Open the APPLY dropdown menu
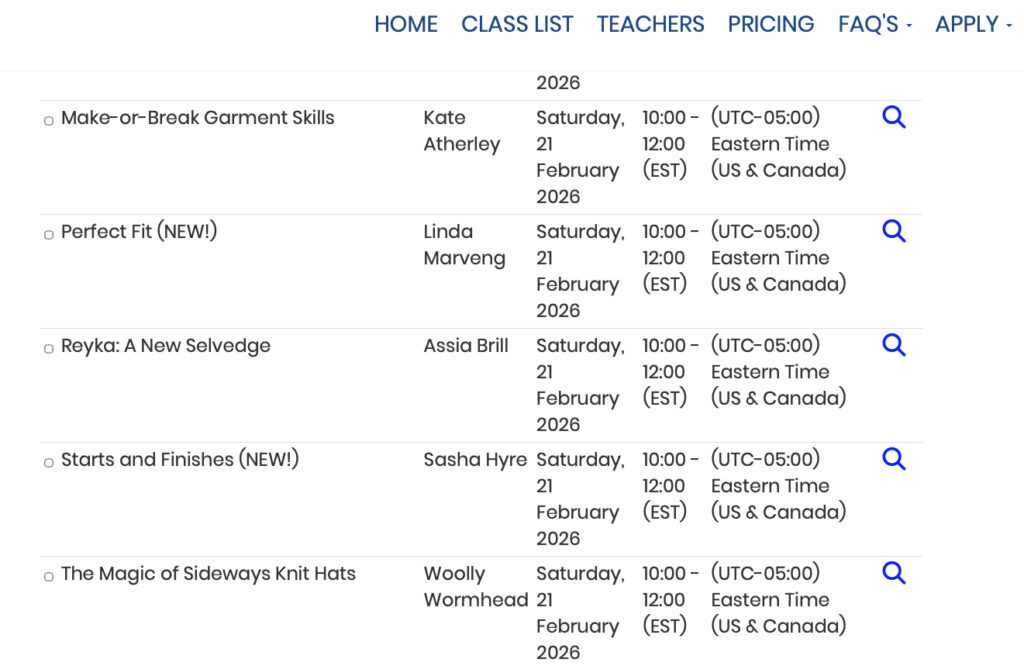 [973, 24]
